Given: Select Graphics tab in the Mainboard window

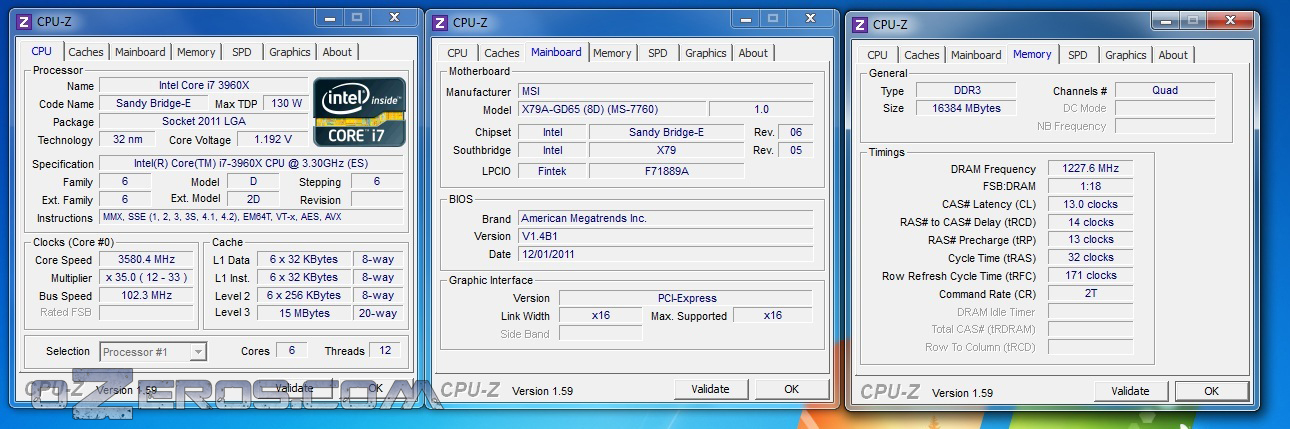Looking at the screenshot, I should click(706, 53).
